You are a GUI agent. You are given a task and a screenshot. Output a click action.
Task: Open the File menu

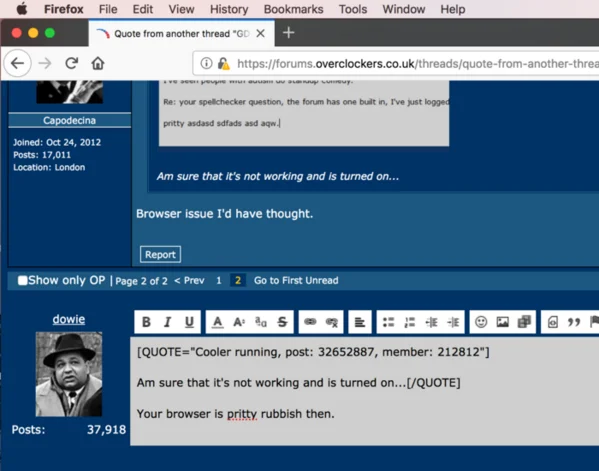tap(108, 9)
